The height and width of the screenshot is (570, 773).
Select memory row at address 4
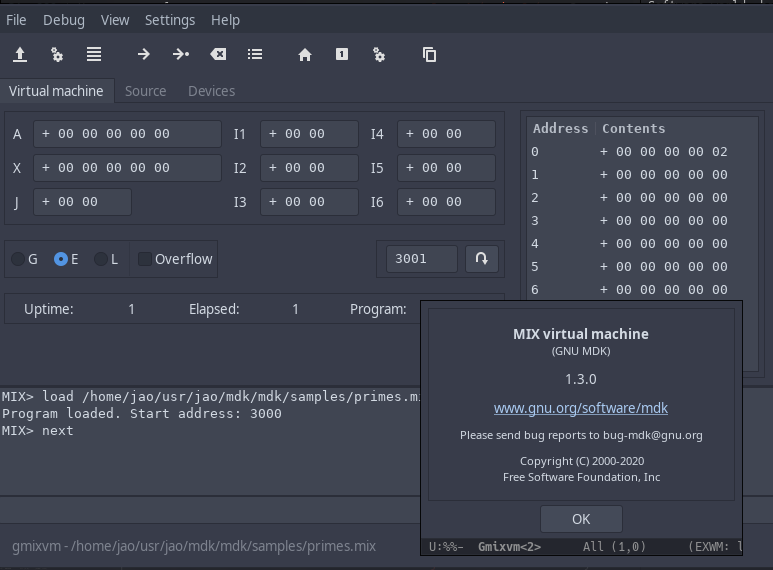pyautogui.click(x=642, y=244)
